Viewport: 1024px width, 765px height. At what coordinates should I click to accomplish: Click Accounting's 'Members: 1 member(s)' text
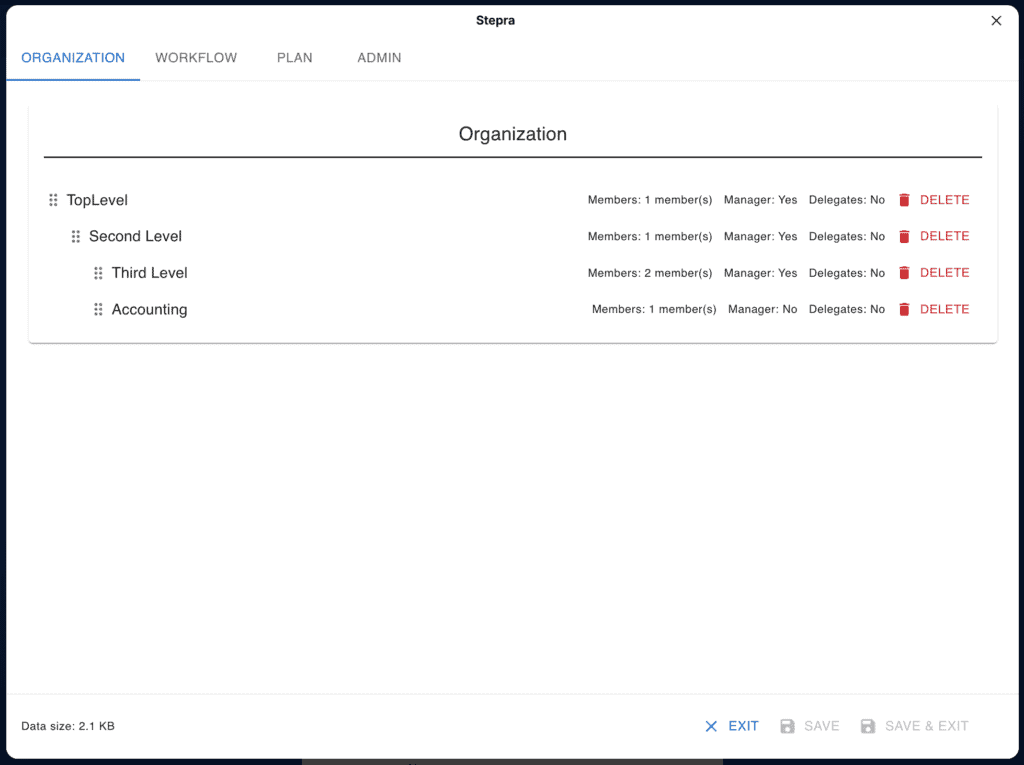(654, 310)
